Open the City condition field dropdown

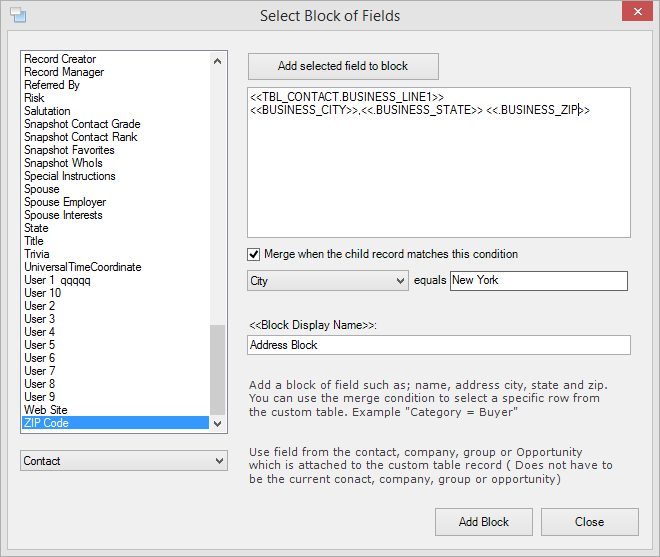coord(327,281)
